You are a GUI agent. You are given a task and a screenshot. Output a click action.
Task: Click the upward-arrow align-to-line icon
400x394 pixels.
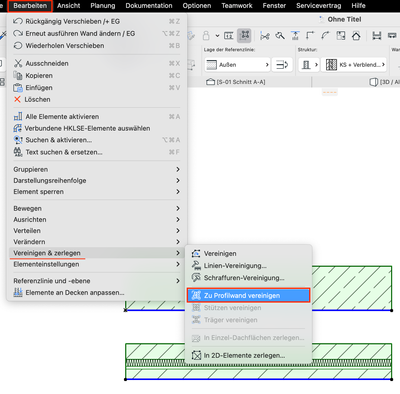tap(295, 36)
